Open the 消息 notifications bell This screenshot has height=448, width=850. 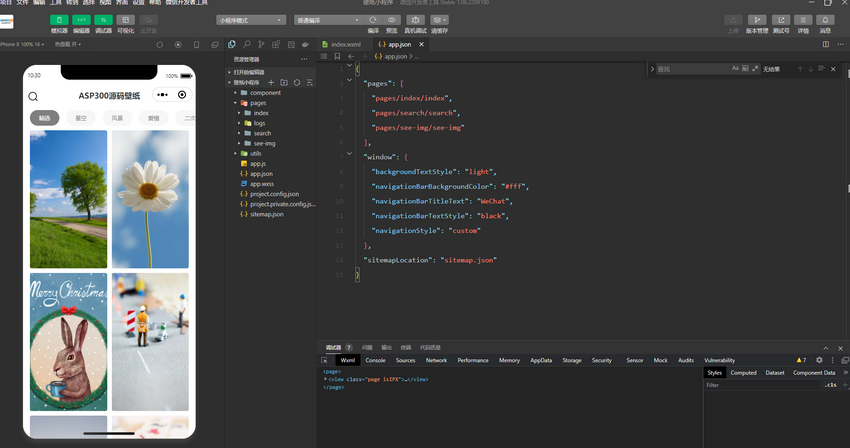(825, 20)
